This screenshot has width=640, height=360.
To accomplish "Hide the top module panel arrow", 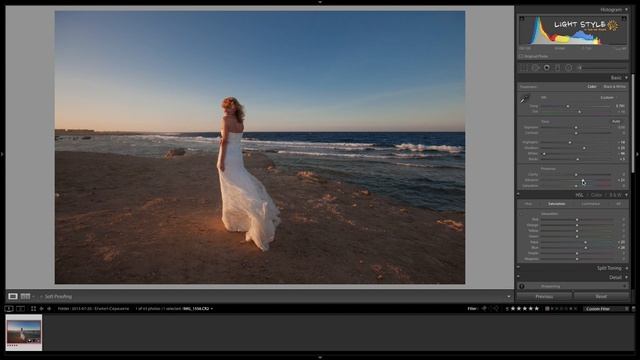I will 320,2.
